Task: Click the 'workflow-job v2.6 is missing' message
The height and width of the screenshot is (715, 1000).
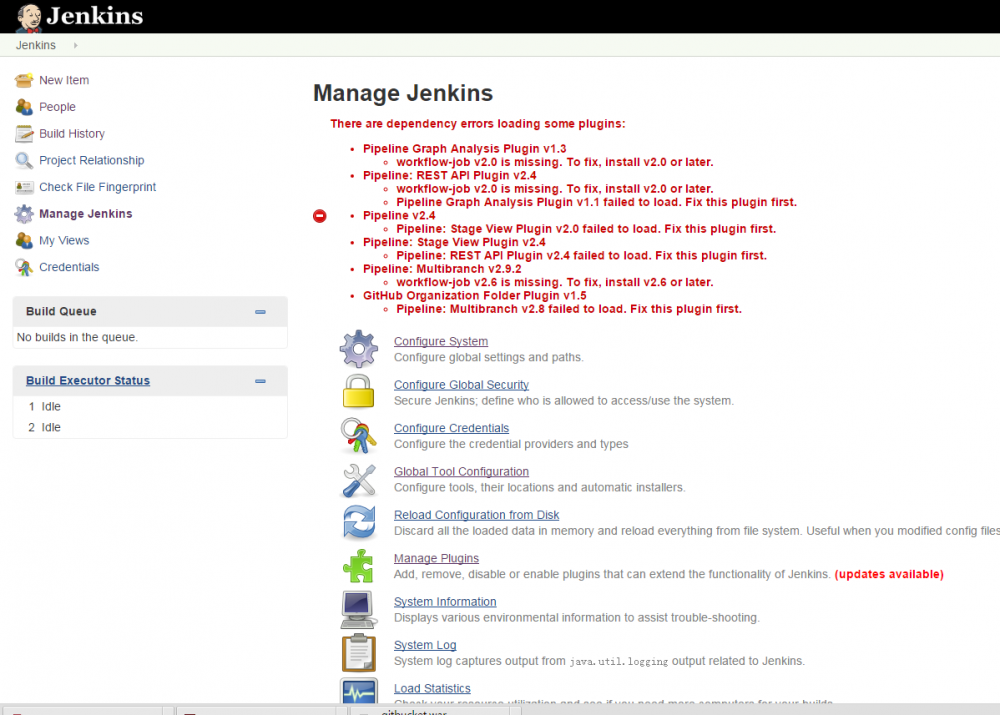Action: (555, 283)
